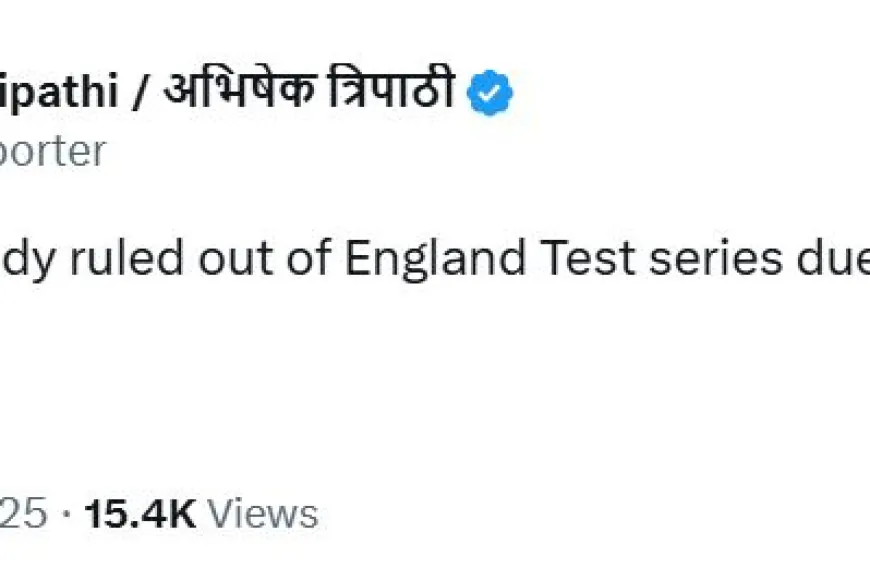870x580 pixels.
Task: Click the partial name 'ipathi' text
Action: point(59,91)
